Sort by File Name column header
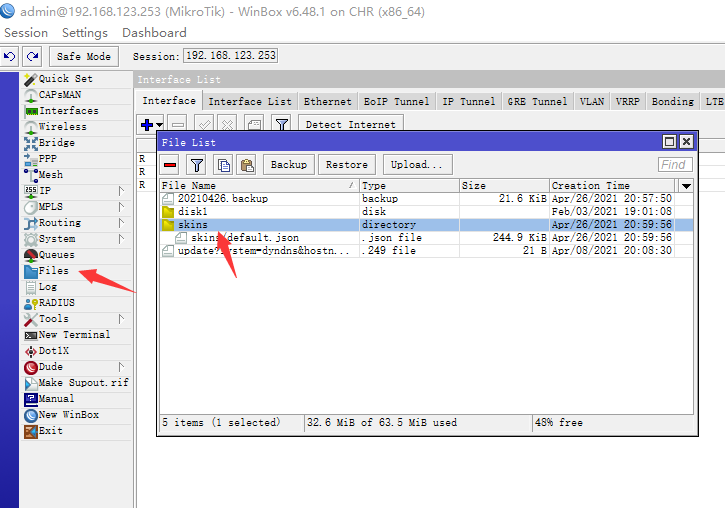 (x=259, y=185)
